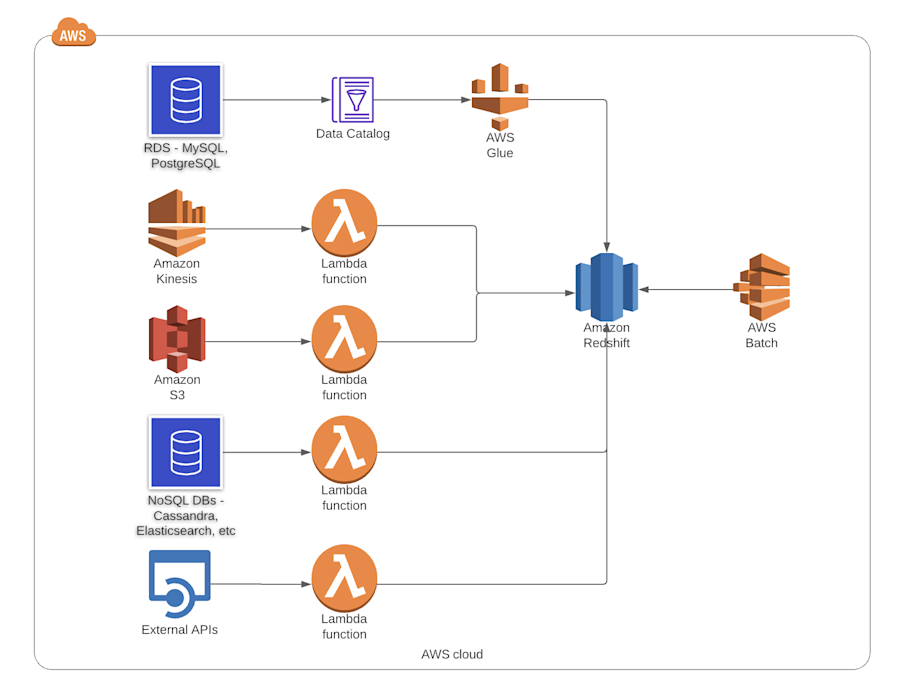This screenshot has height=689, width=900.
Task: Click the Lambda function icon below Data Catalog
Action: pyautogui.click(x=344, y=222)
